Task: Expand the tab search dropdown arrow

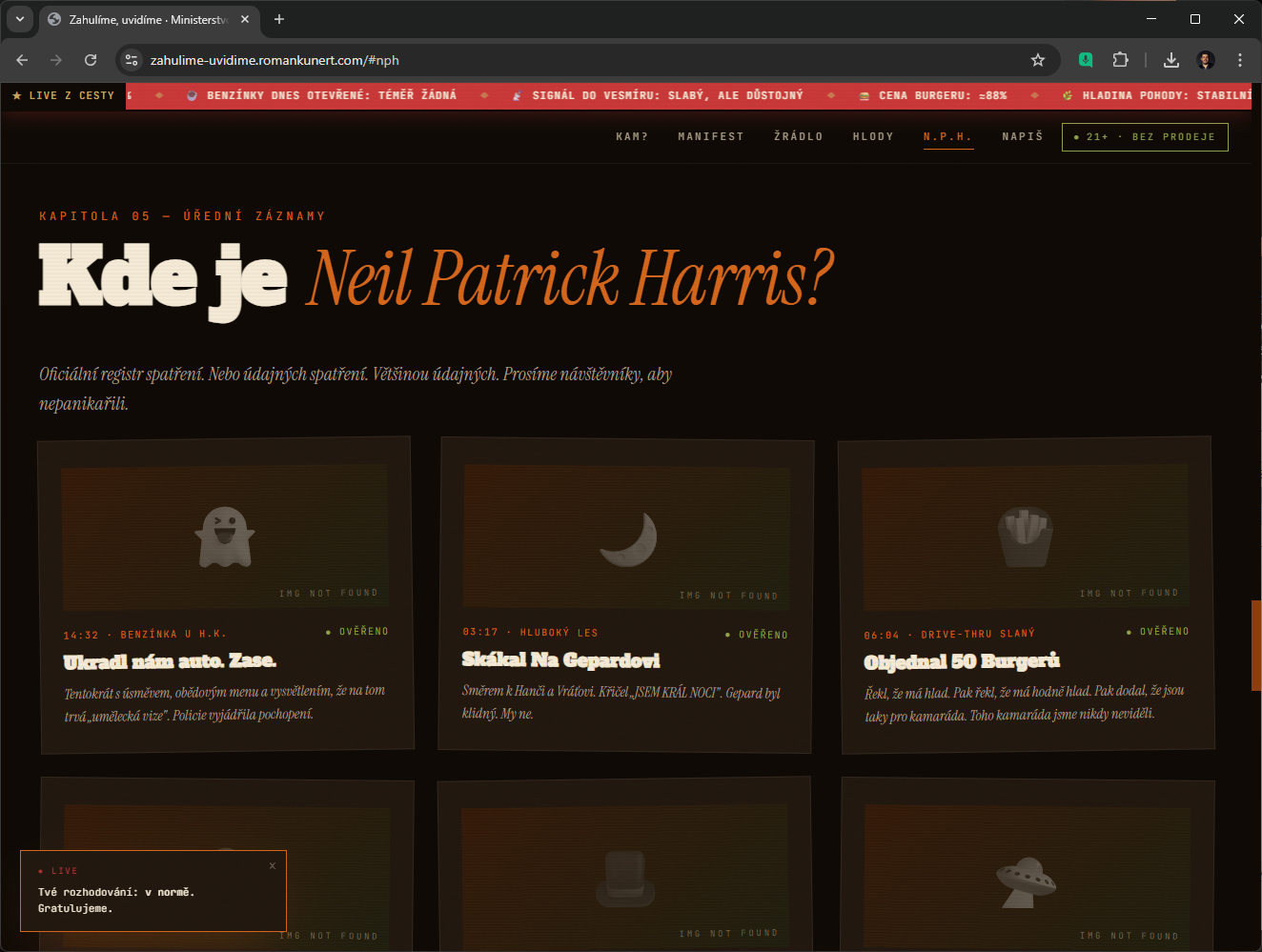Action: 19,19
